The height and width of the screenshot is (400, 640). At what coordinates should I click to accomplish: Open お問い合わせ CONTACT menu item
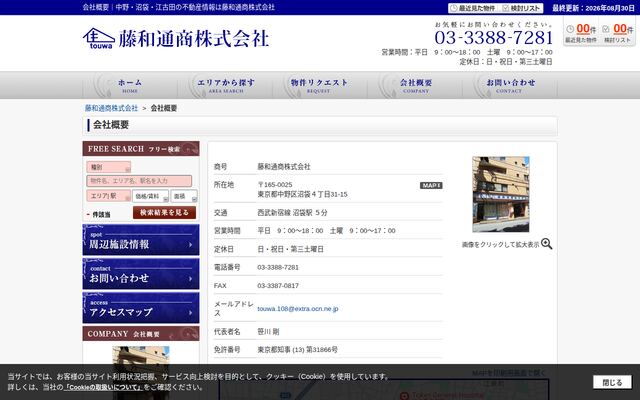coord(510,85)
